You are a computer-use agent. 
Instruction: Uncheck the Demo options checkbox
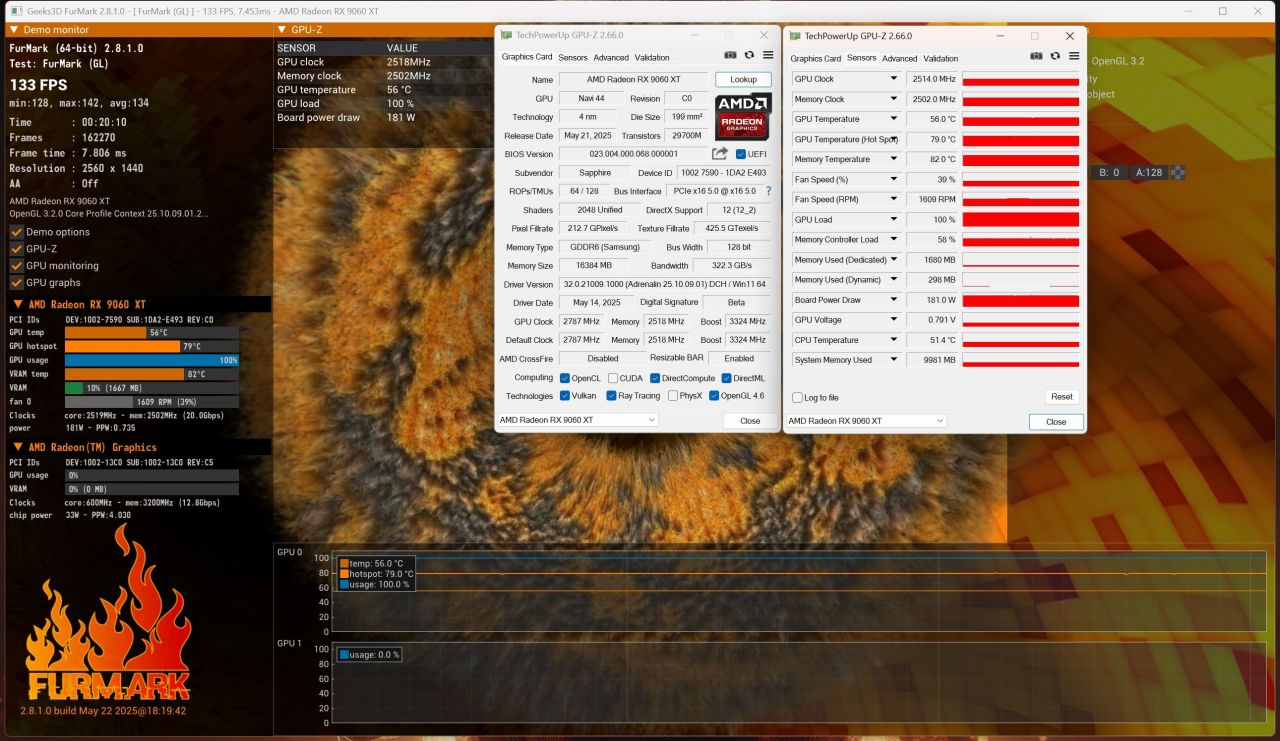pyautogui.click(x=16, y=232)
